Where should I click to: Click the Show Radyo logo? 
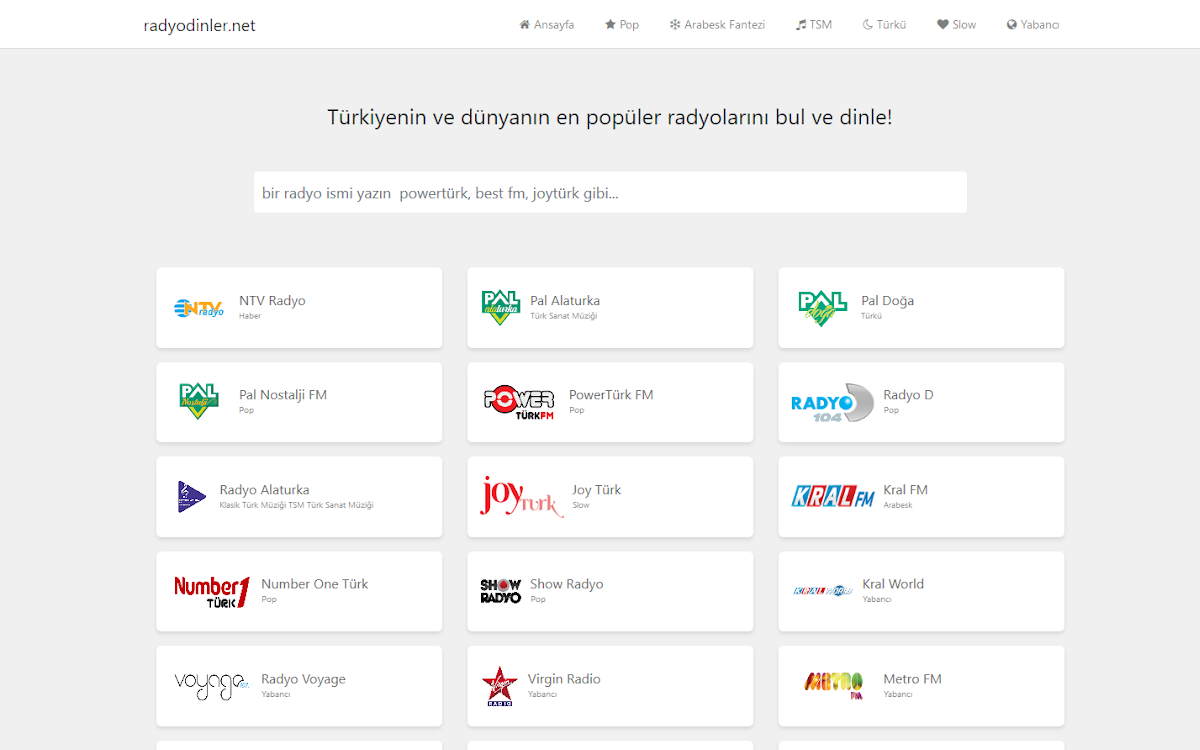(501, 591)
